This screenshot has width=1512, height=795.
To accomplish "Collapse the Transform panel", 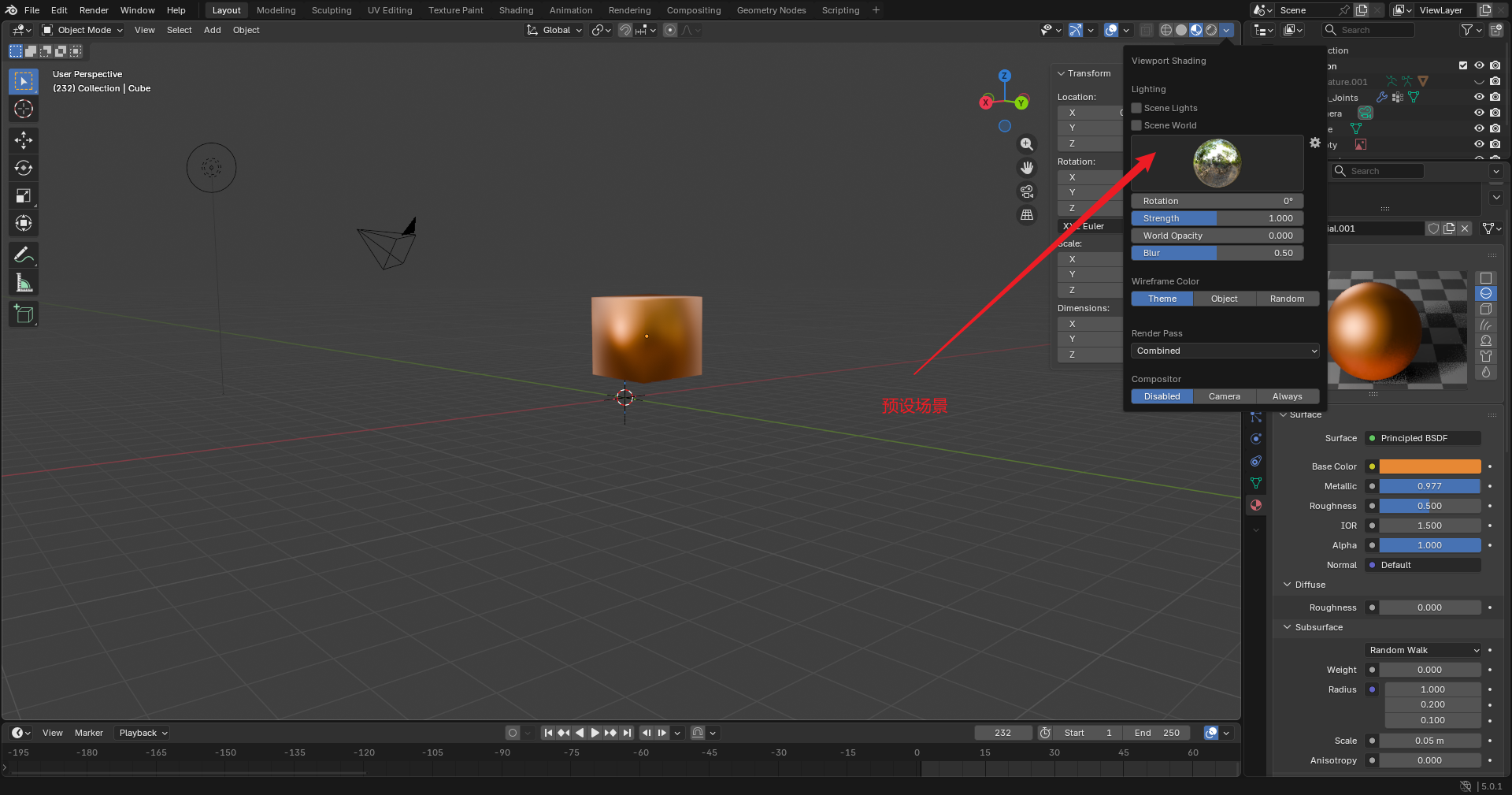I will click(x=1084, y=73).
